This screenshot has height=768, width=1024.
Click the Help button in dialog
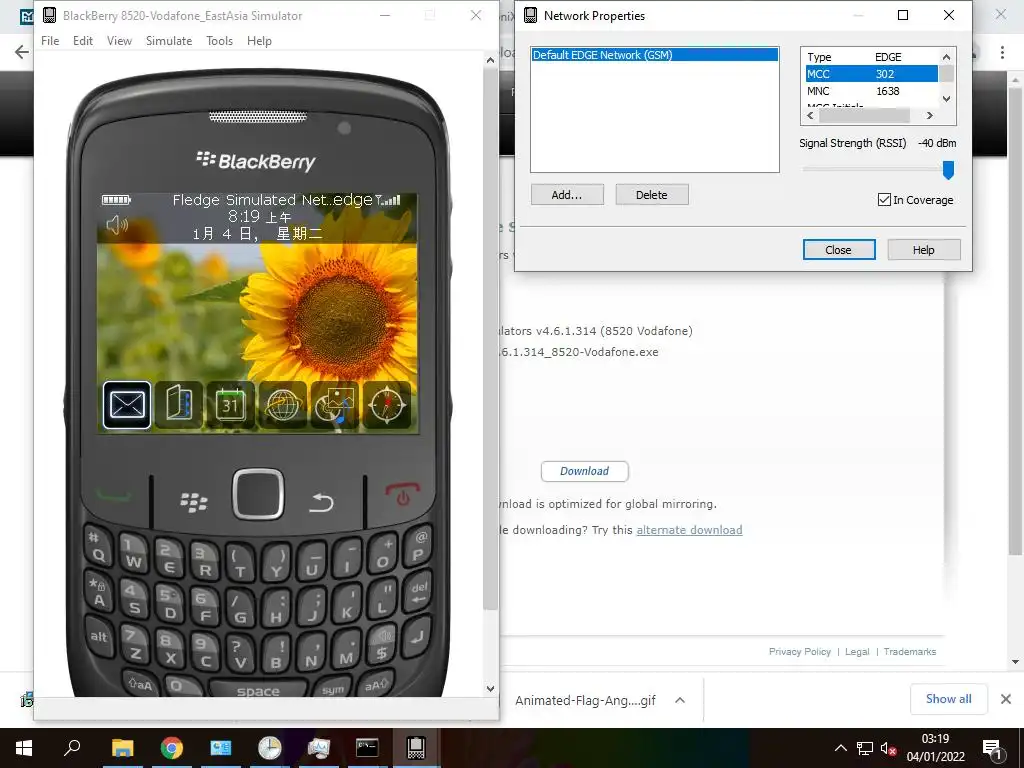[923, 249]
